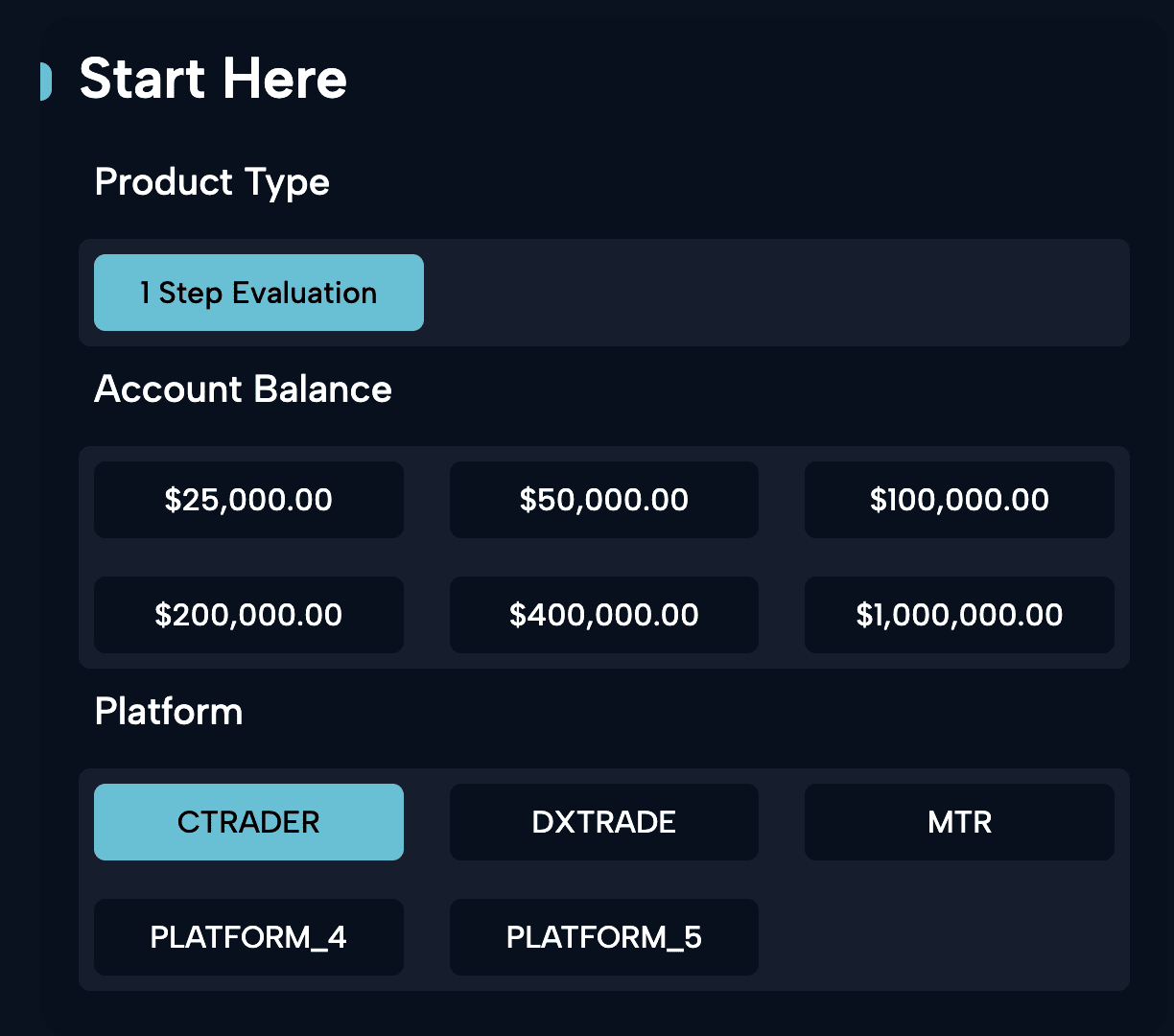The height and width of the screenshot is (1036, 1174).
Task: Select the $400,000.00 account size
Action: click(x=604, y=615)
